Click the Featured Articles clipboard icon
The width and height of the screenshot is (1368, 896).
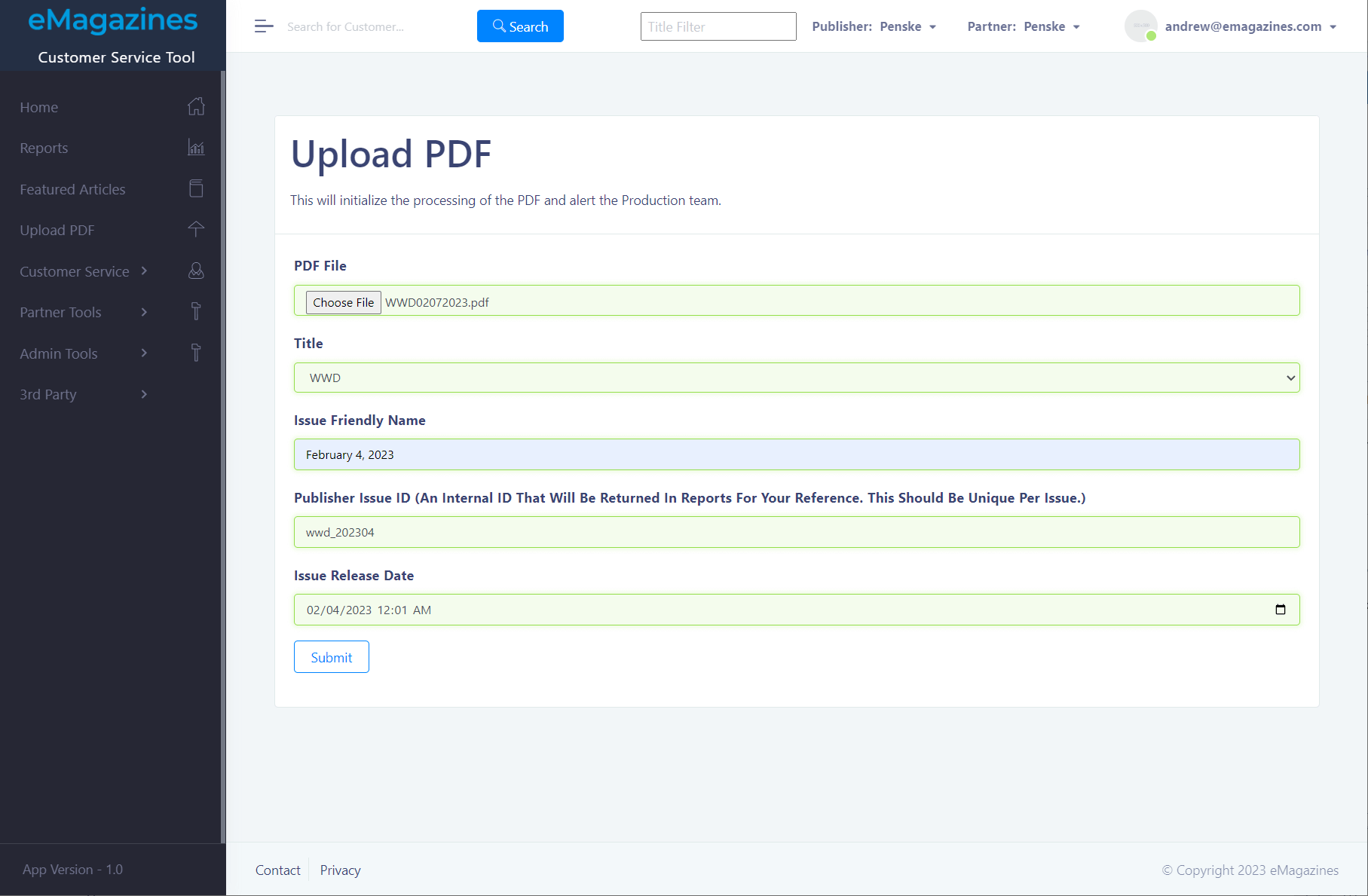196,188
